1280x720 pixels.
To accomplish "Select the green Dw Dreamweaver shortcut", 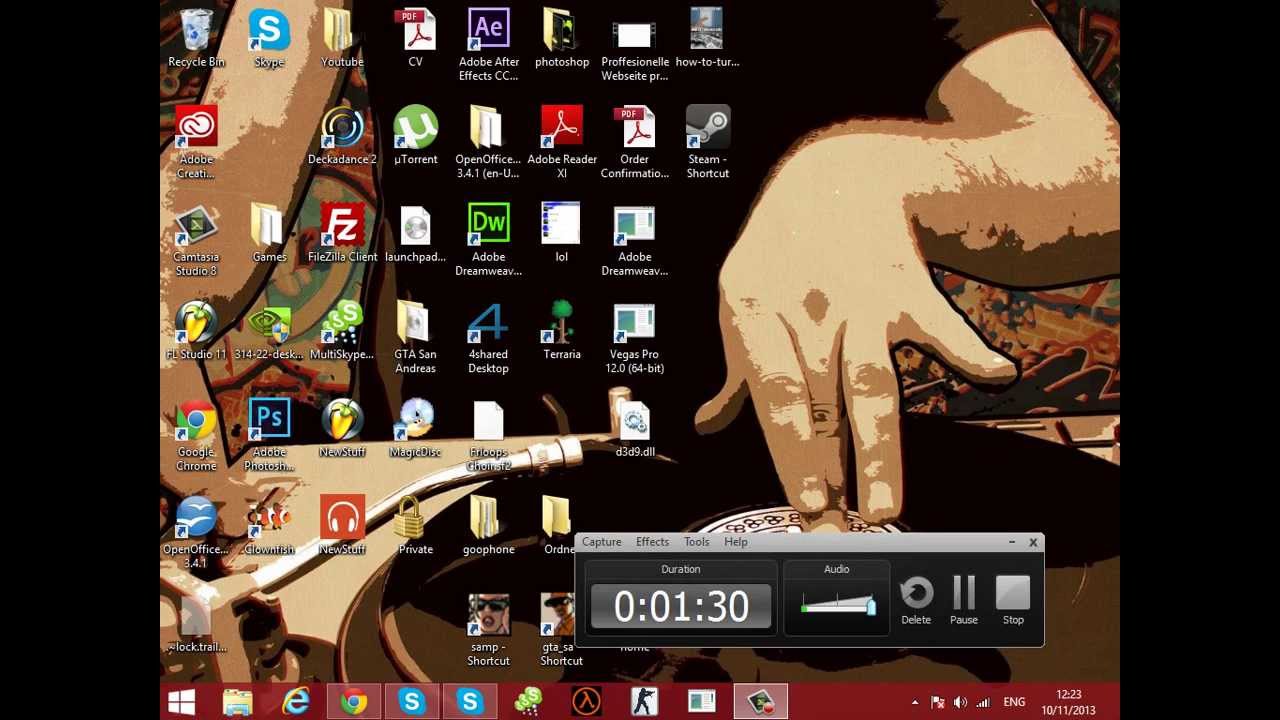I will (488, 240).
